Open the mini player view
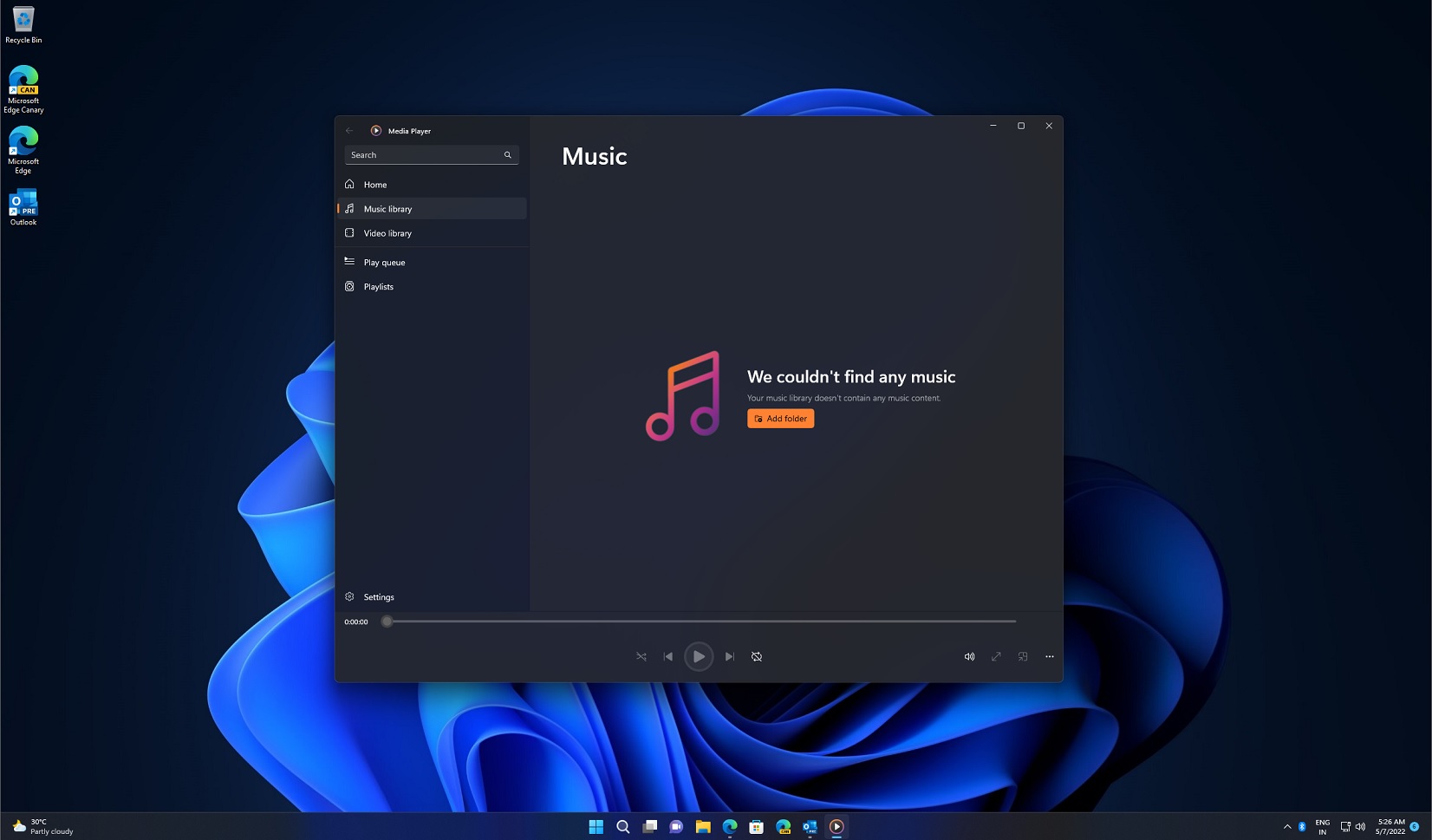Screen dimensions: 1432x840 [1023, 656]
